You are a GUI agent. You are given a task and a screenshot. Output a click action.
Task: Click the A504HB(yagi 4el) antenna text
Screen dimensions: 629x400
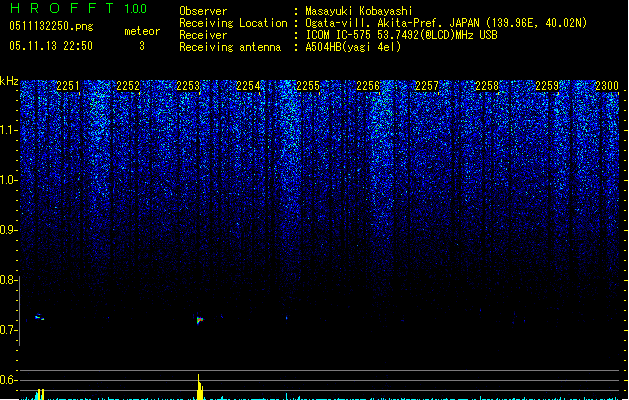tap(353, 47)
